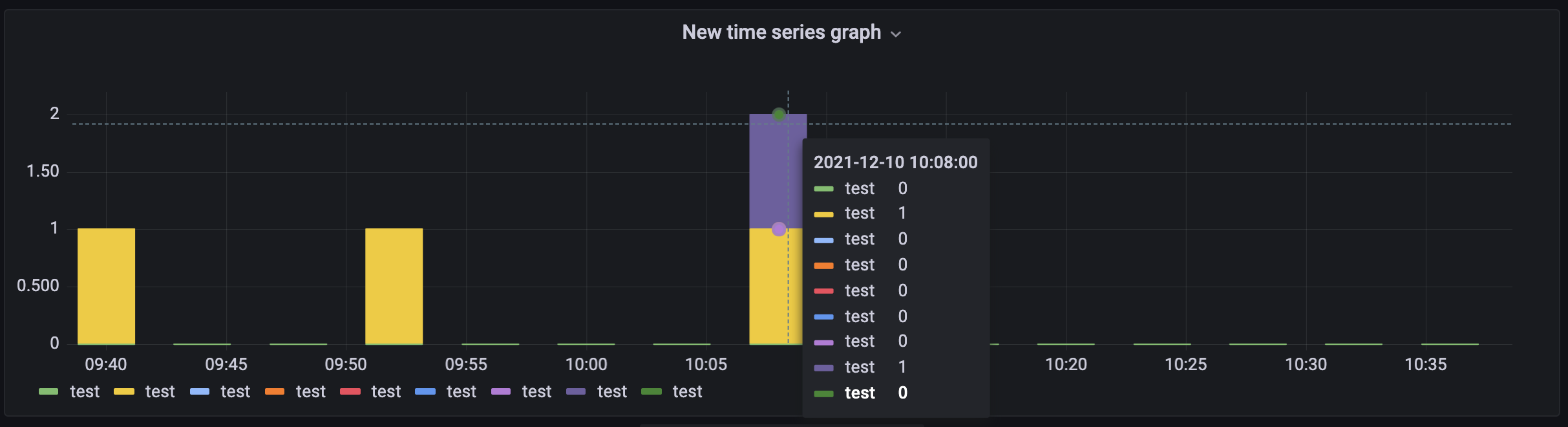Select the purple test series marker in legend
The height and width of the screenshot is (427, 1568).
click(502, 391)
